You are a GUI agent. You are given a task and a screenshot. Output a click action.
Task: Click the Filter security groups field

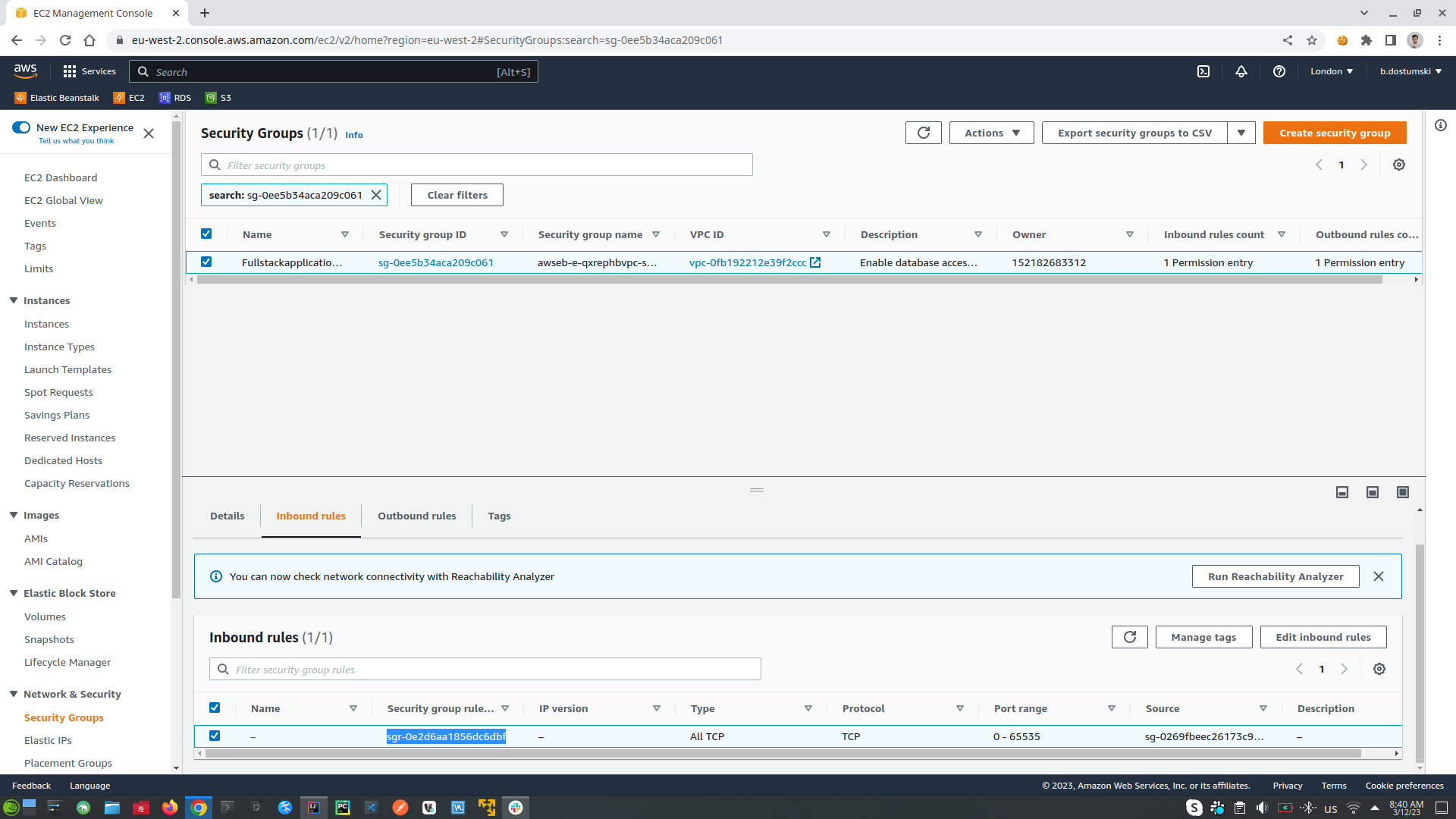tap(485, 165)
